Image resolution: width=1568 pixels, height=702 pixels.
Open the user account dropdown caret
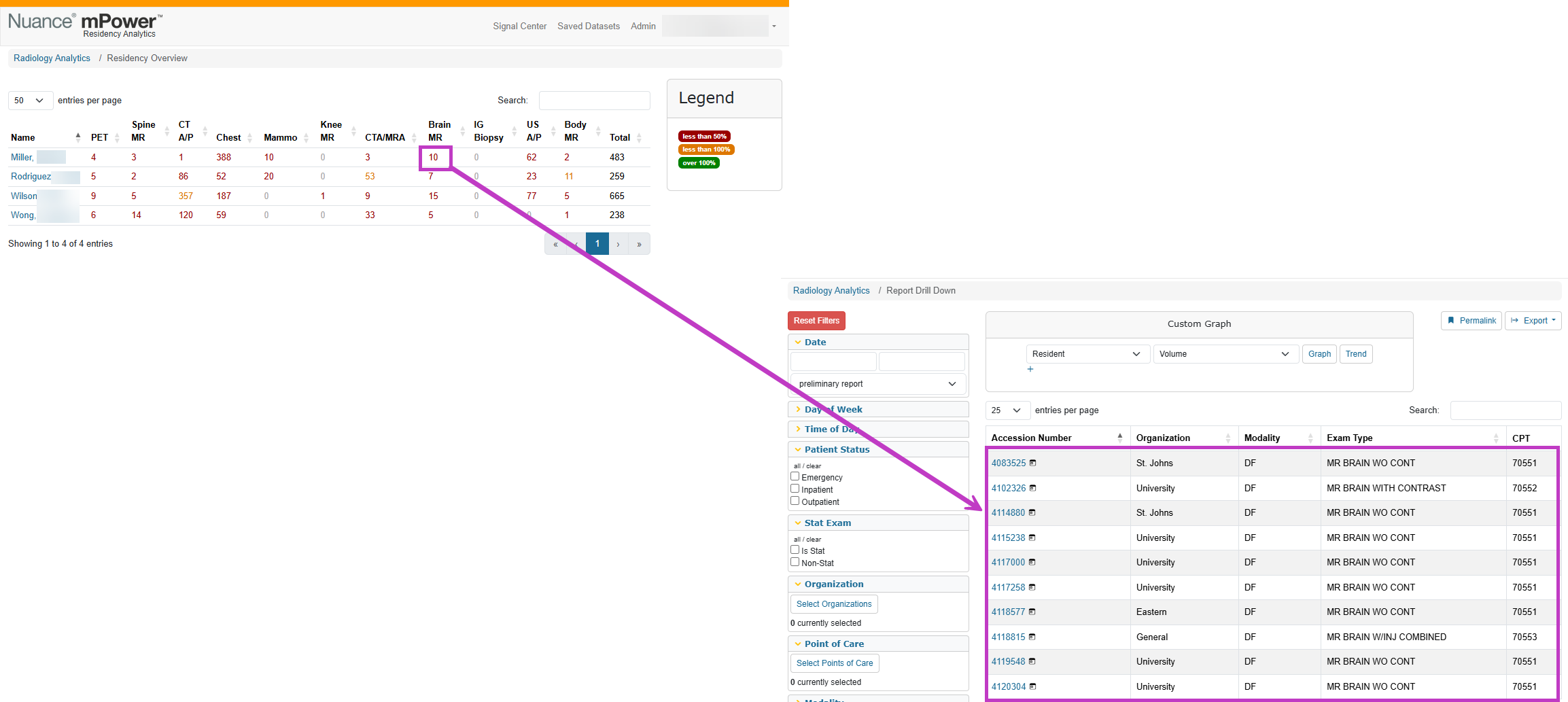774,27
